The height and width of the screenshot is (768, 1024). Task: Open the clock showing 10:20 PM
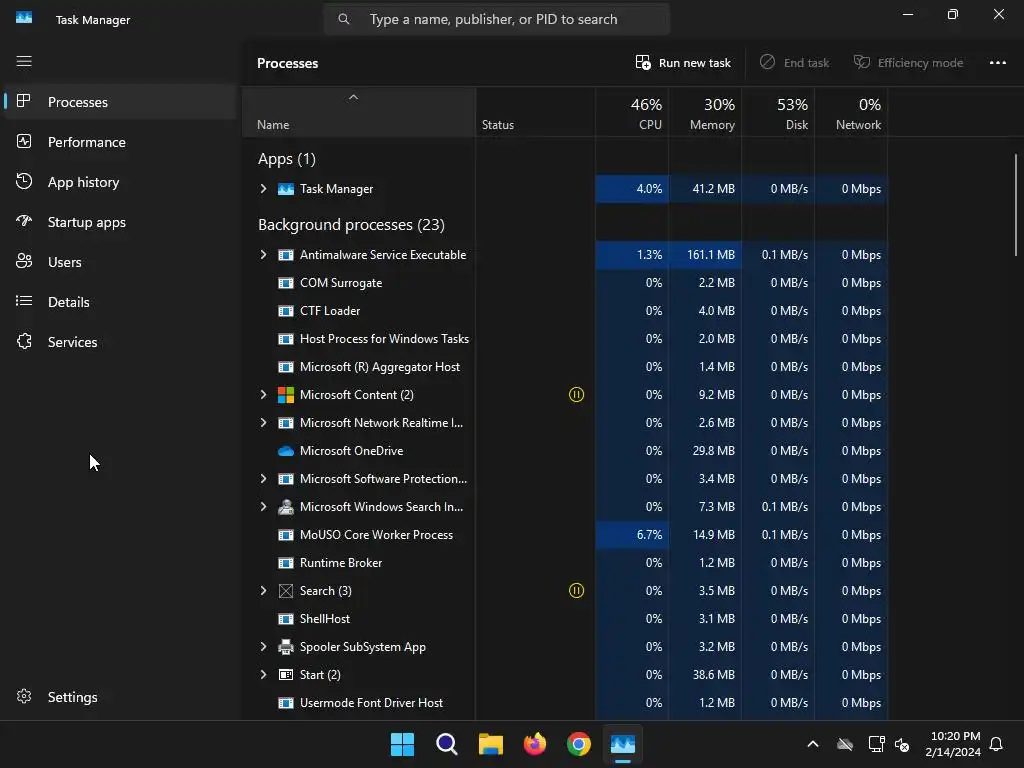953,744
